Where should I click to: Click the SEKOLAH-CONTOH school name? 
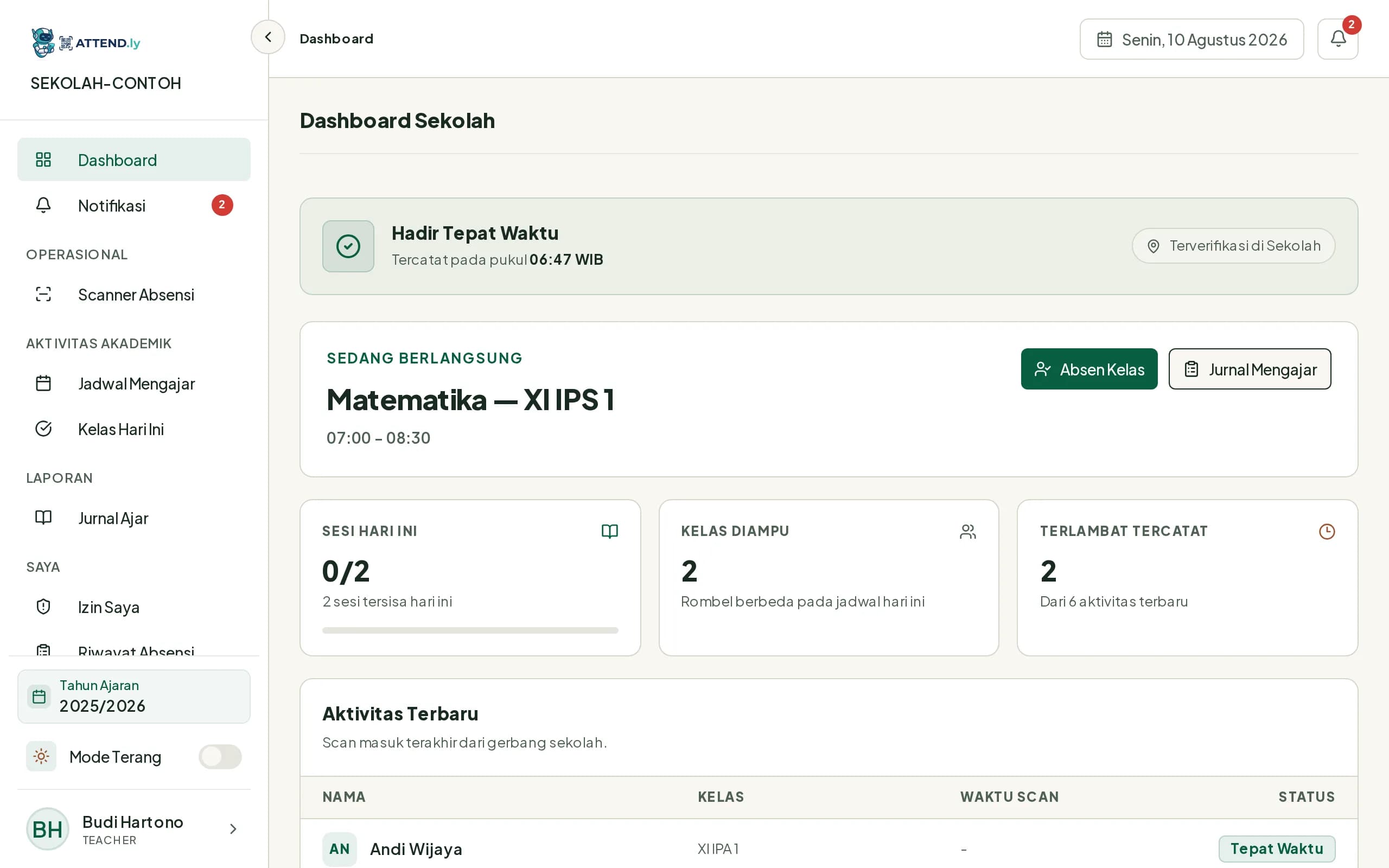pos(106,83)
